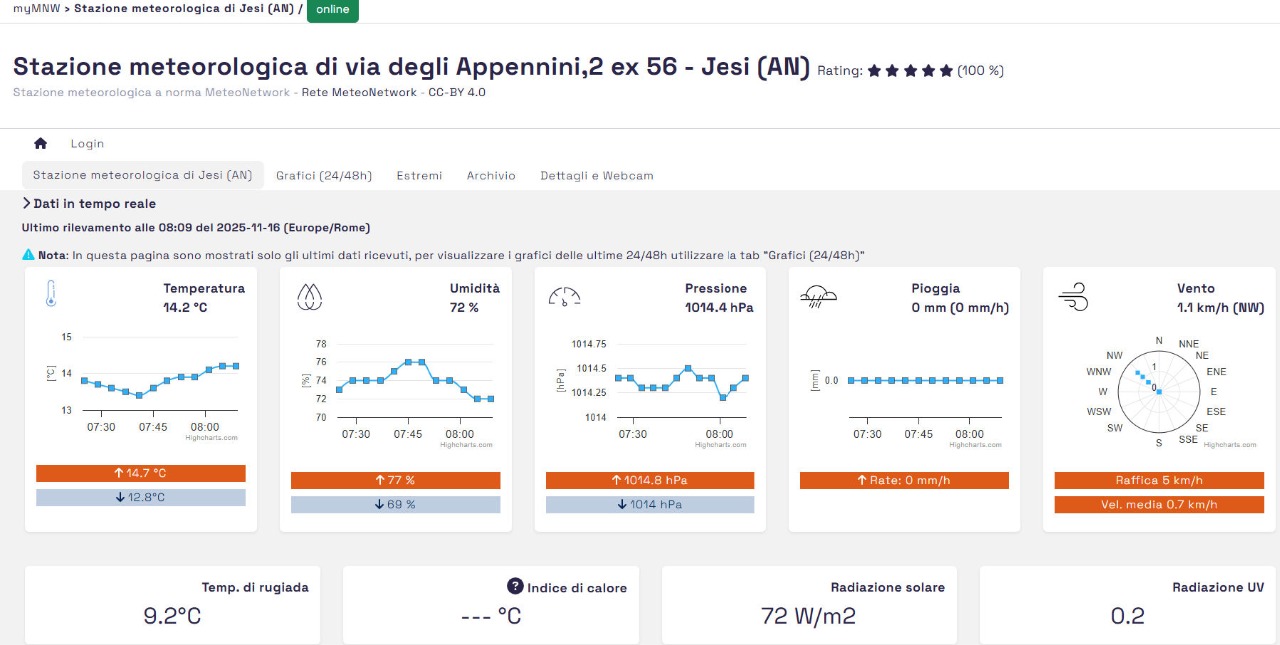Click the warning bell icon beside Nota
The width and height of the screenshot is (1280, 645).
click(x=28, y=255)
